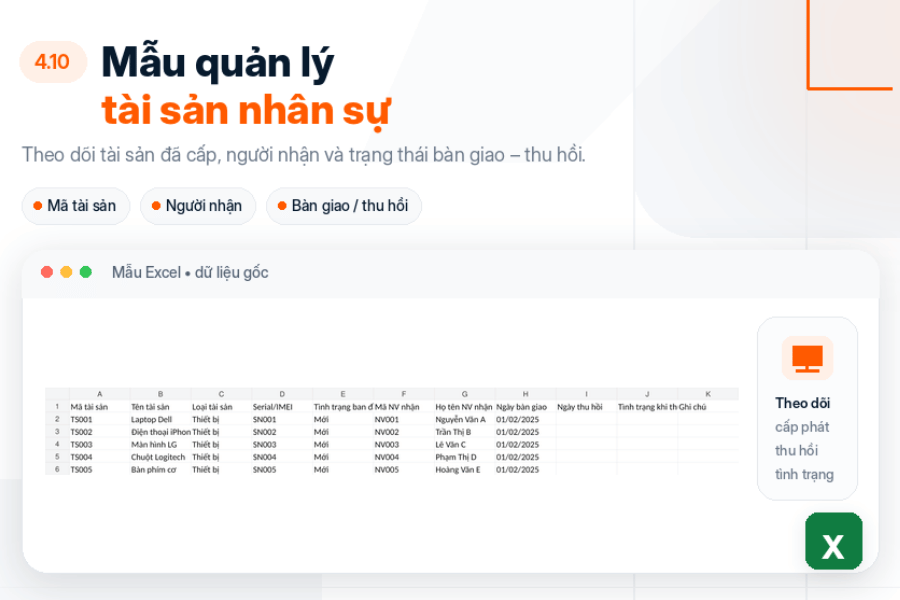Select cell TS004
Image resolution: width=900 pixels, height=600 pixels.
[x=100, y=457]
